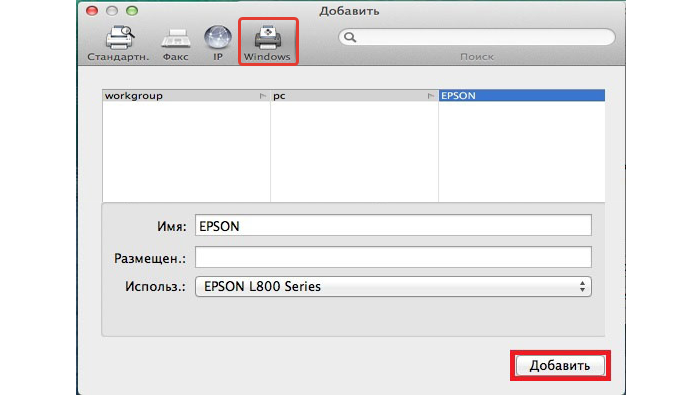Image resolution: width=700 pixels, height=400 pixels.
Task: Expand workgroup using its arrow
Action: 262,96
